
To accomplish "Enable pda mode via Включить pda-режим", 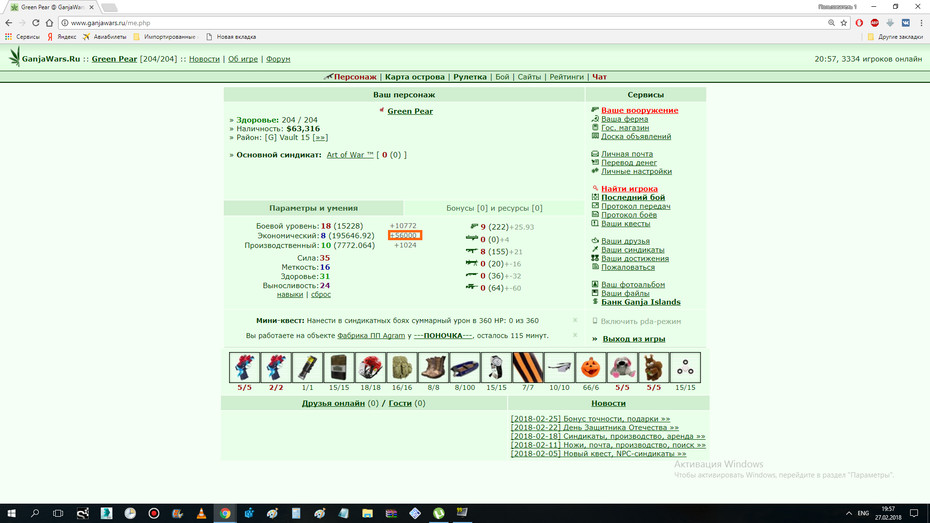I will tap(641, 321).
